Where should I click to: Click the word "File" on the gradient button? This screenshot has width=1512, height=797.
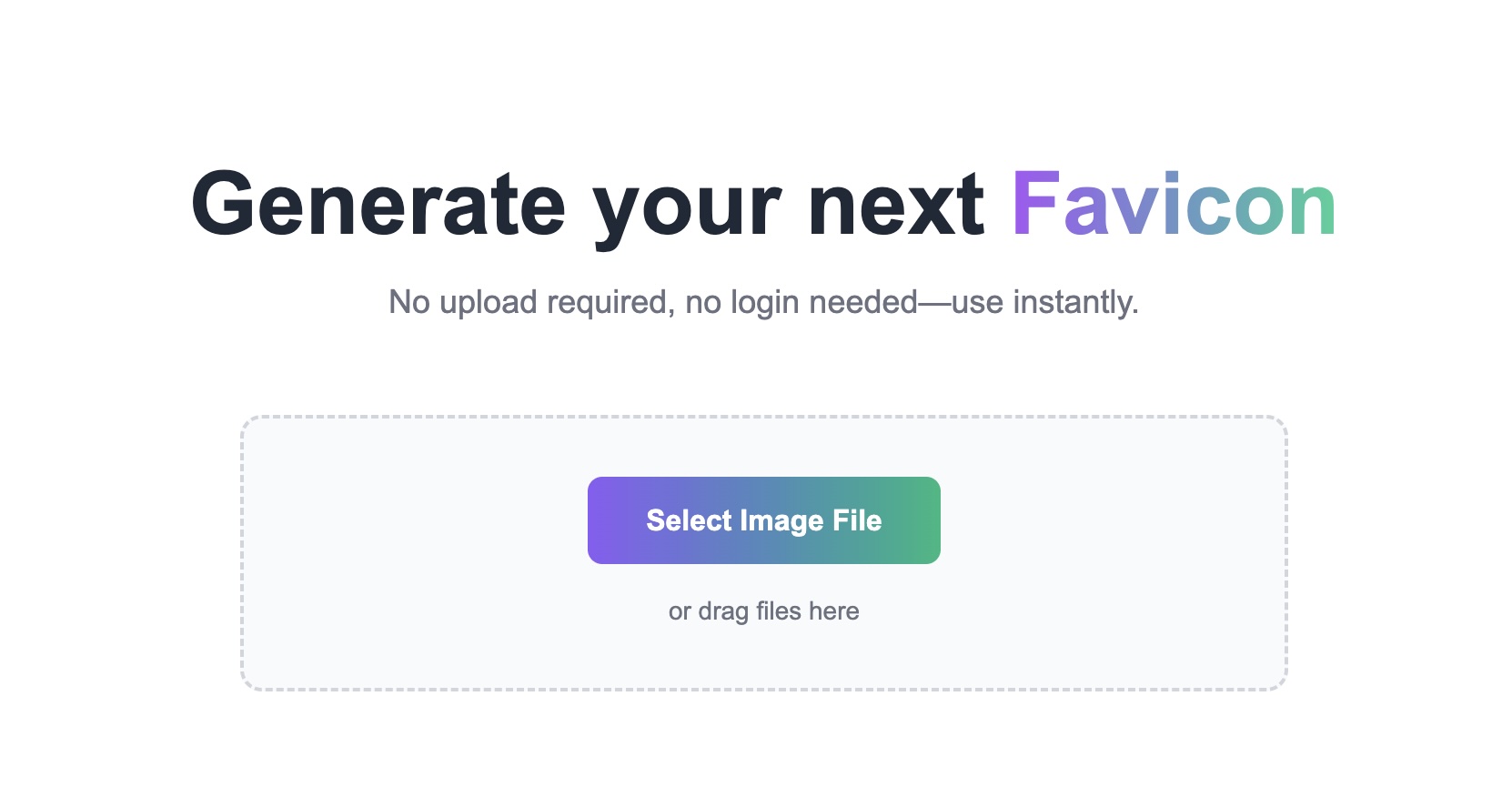[857, 520]
